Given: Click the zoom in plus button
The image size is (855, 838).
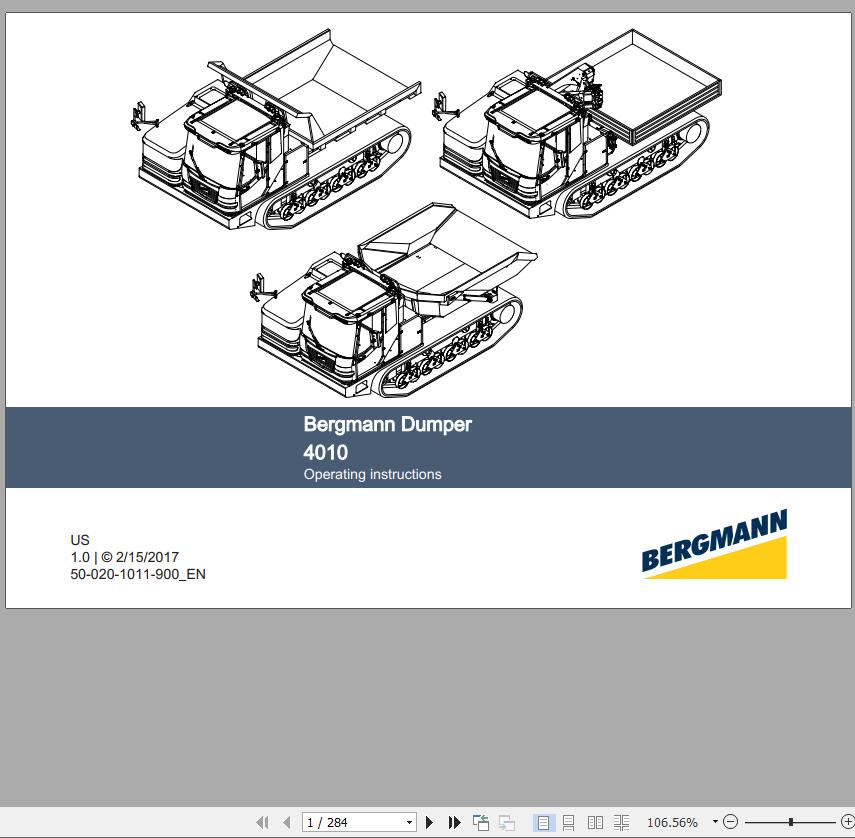Looking at the screenshot, I should pos(848,822).
